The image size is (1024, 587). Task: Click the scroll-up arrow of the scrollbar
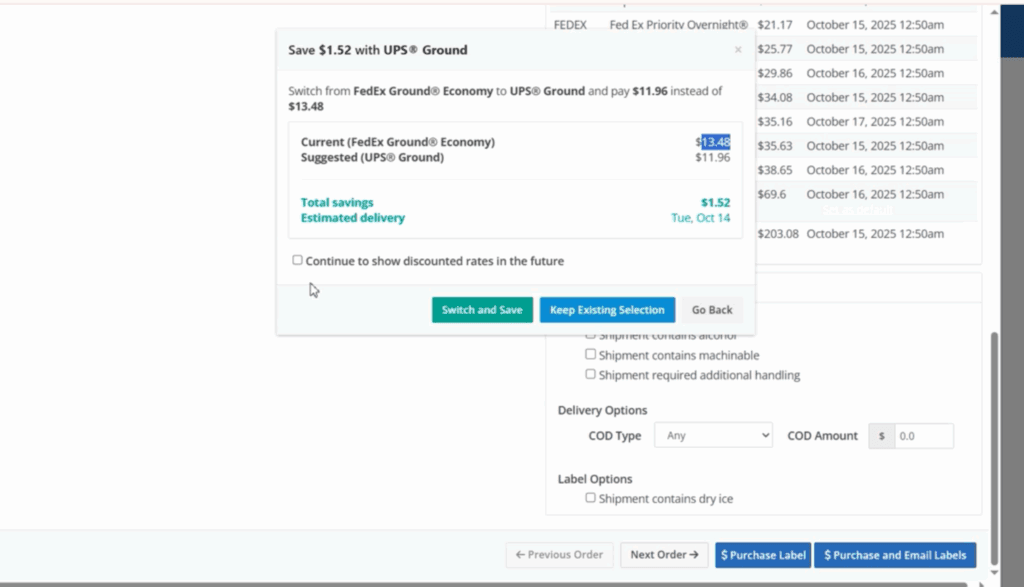point(994,12)
